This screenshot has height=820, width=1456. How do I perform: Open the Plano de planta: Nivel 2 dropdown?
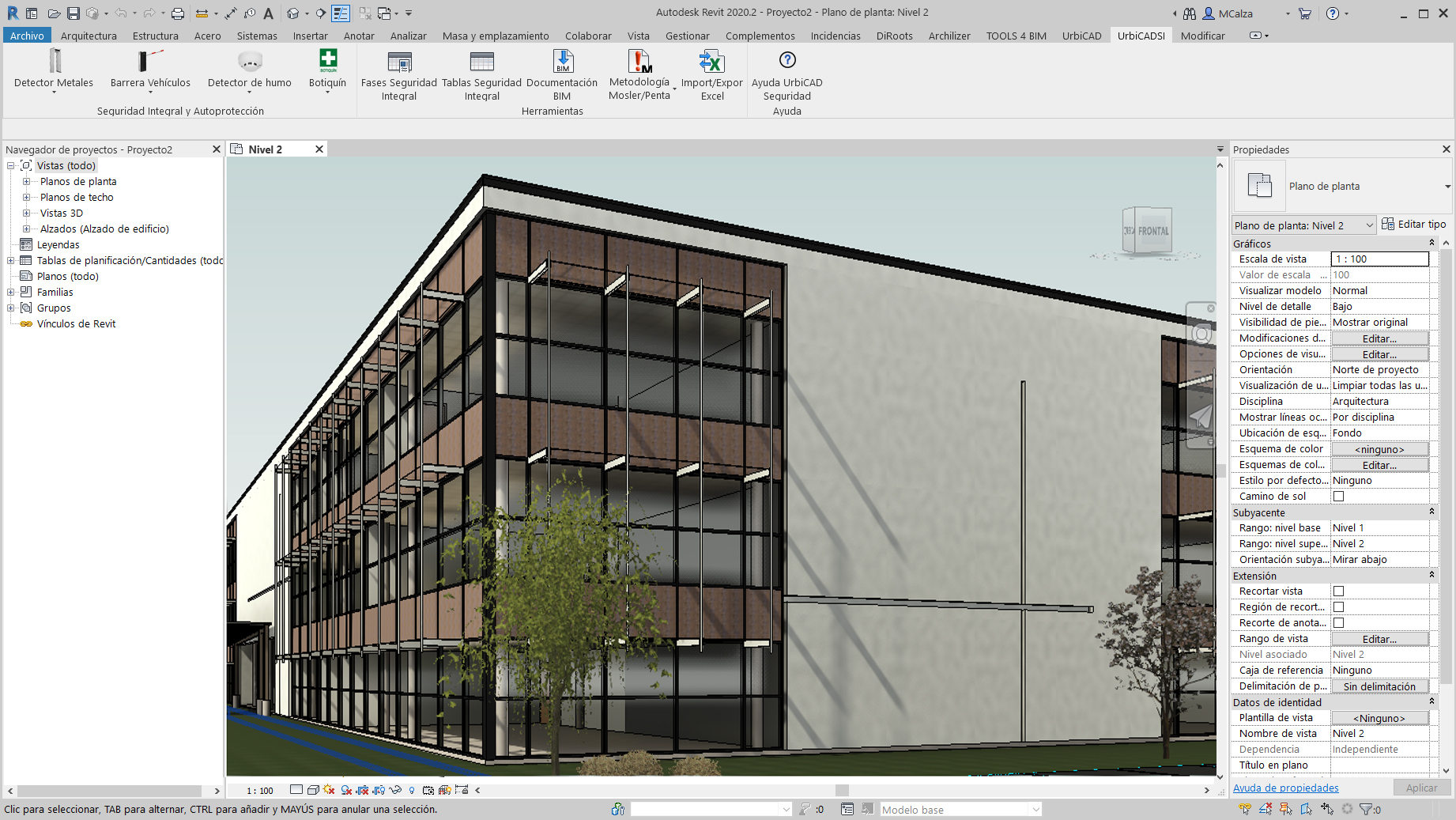(x=1369, y=225)
